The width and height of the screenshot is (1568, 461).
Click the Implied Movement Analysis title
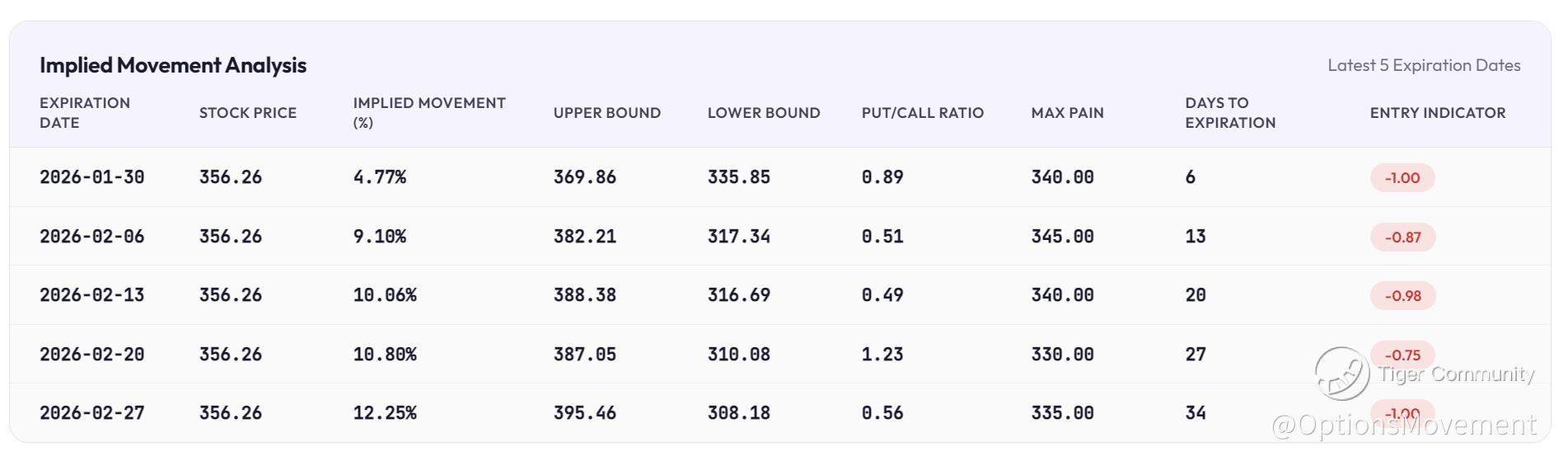(173, 65)
